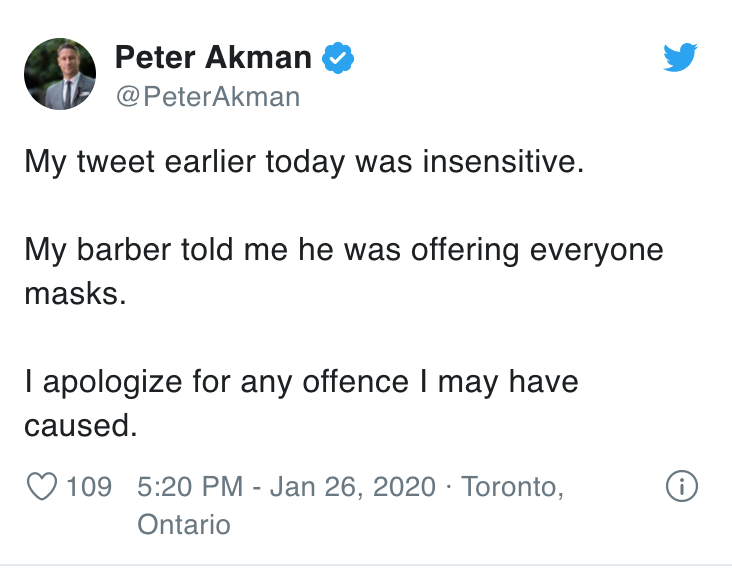The image size is (732, 572).
Task: Click the Toronto location text
Action: [x=513, y=487]
